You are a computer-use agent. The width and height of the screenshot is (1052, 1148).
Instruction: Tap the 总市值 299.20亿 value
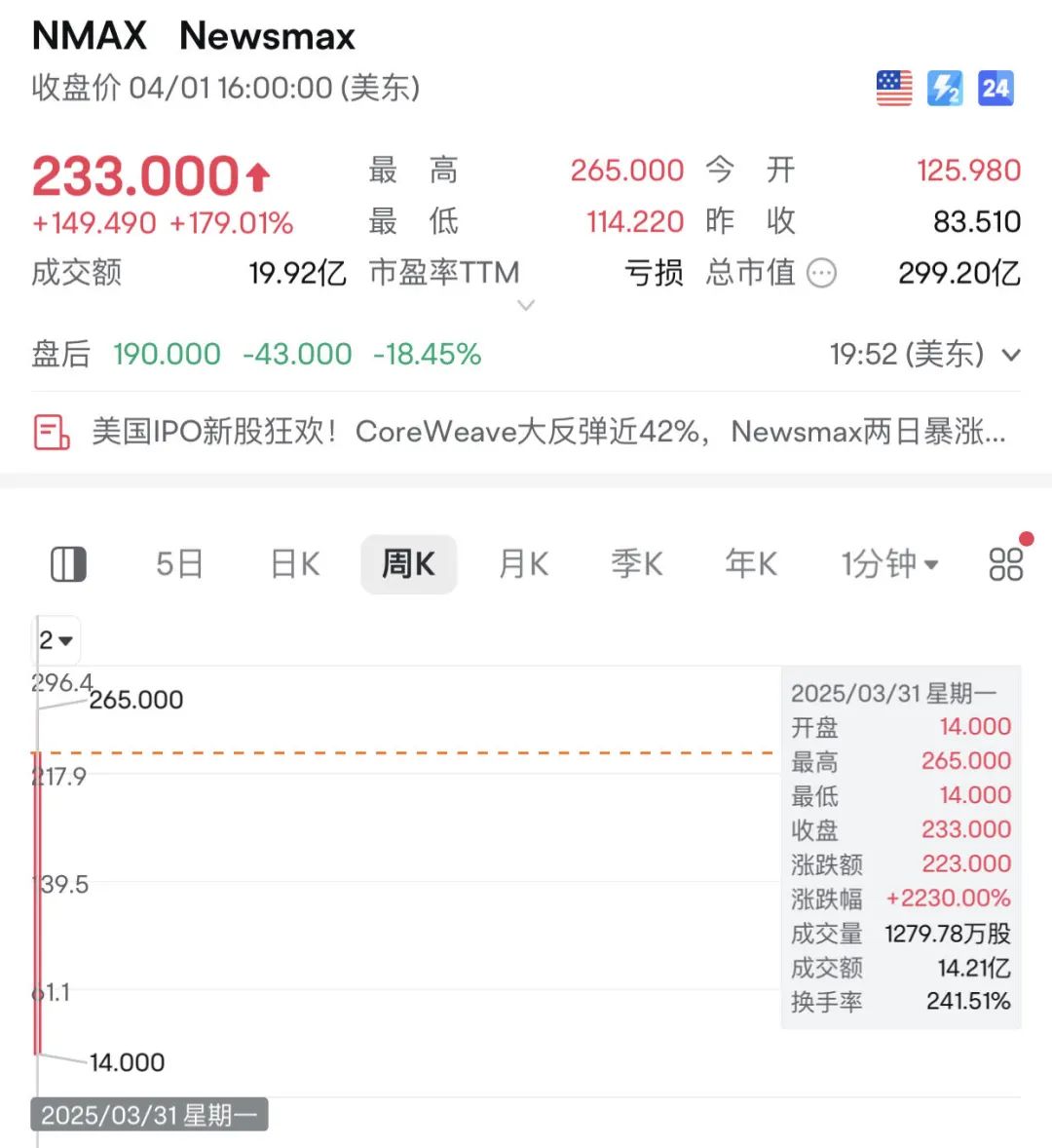(x=959, y=273)
